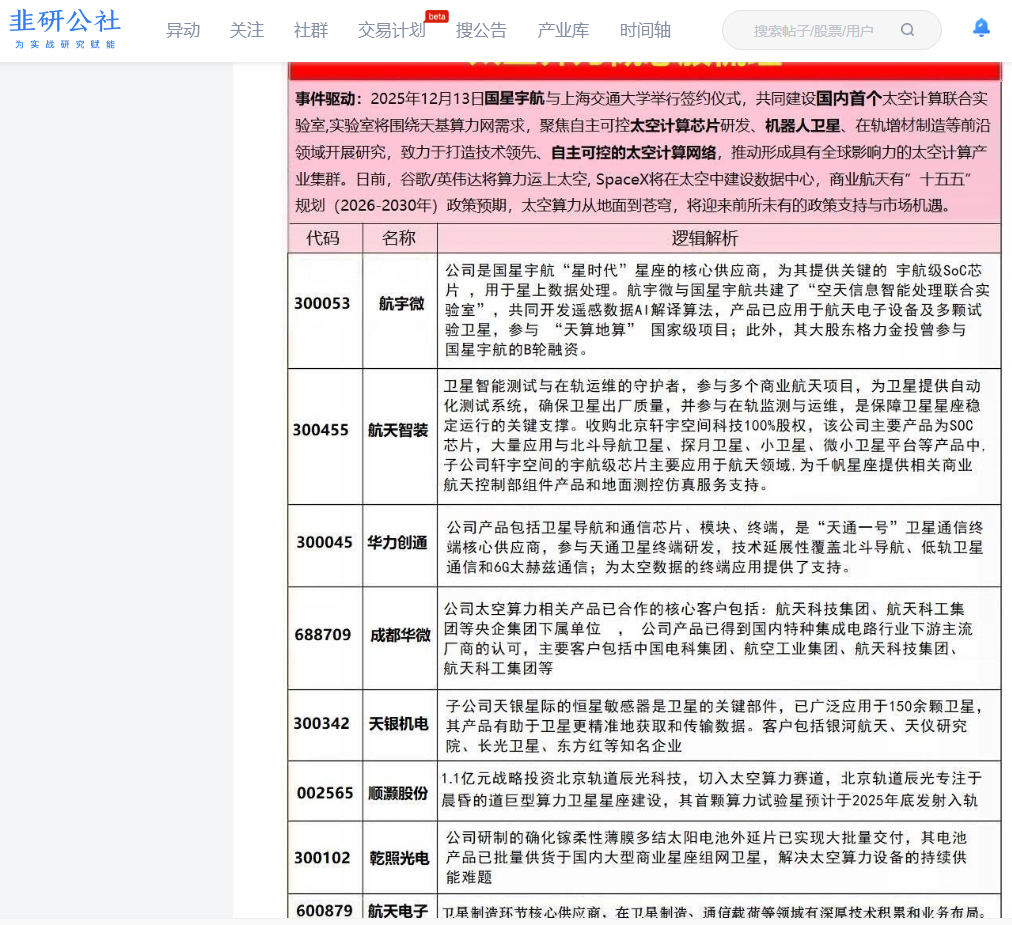
Task: Click the 航宇微 logic description text
Action: 716,310
